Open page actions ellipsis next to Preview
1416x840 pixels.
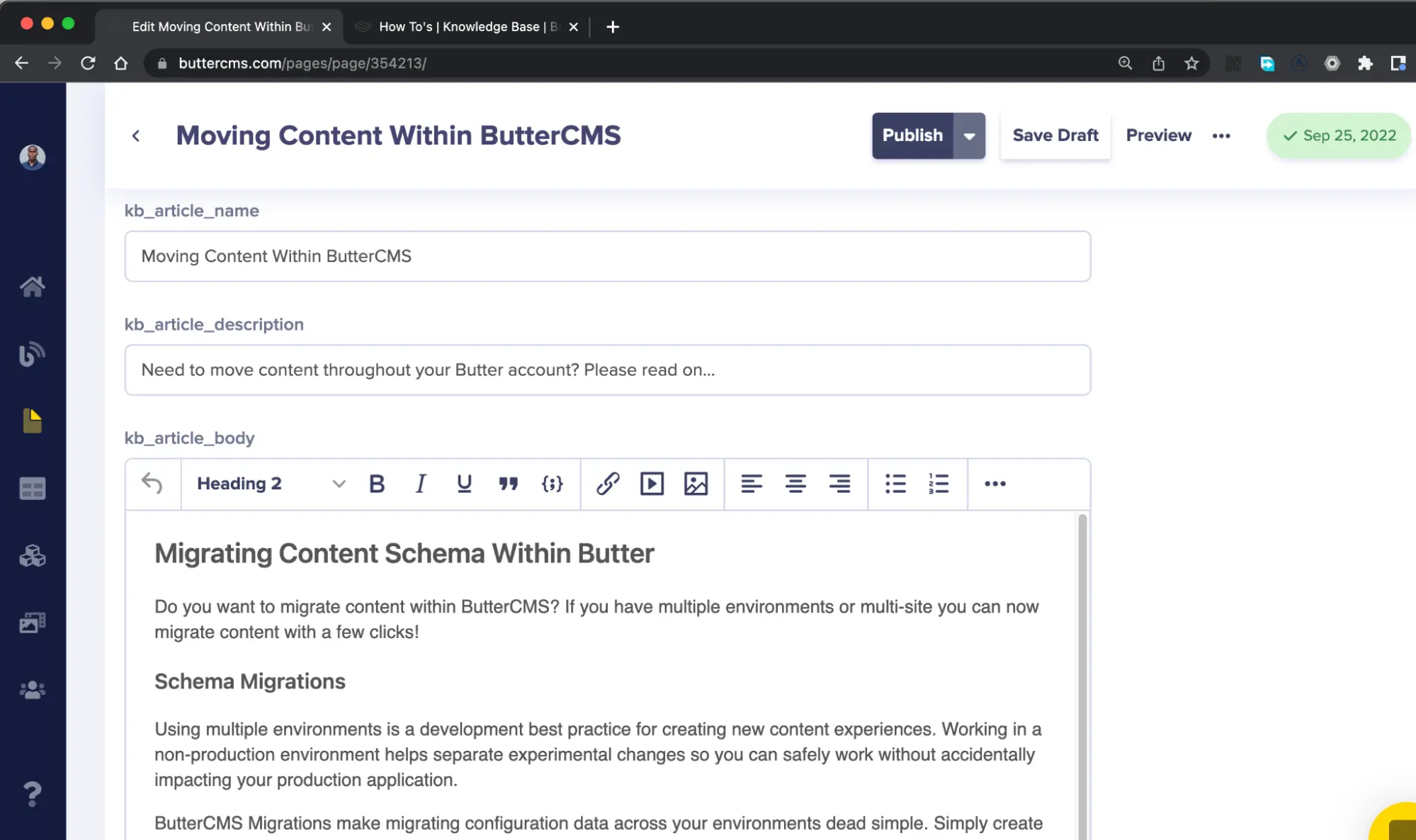point(1221,135)
